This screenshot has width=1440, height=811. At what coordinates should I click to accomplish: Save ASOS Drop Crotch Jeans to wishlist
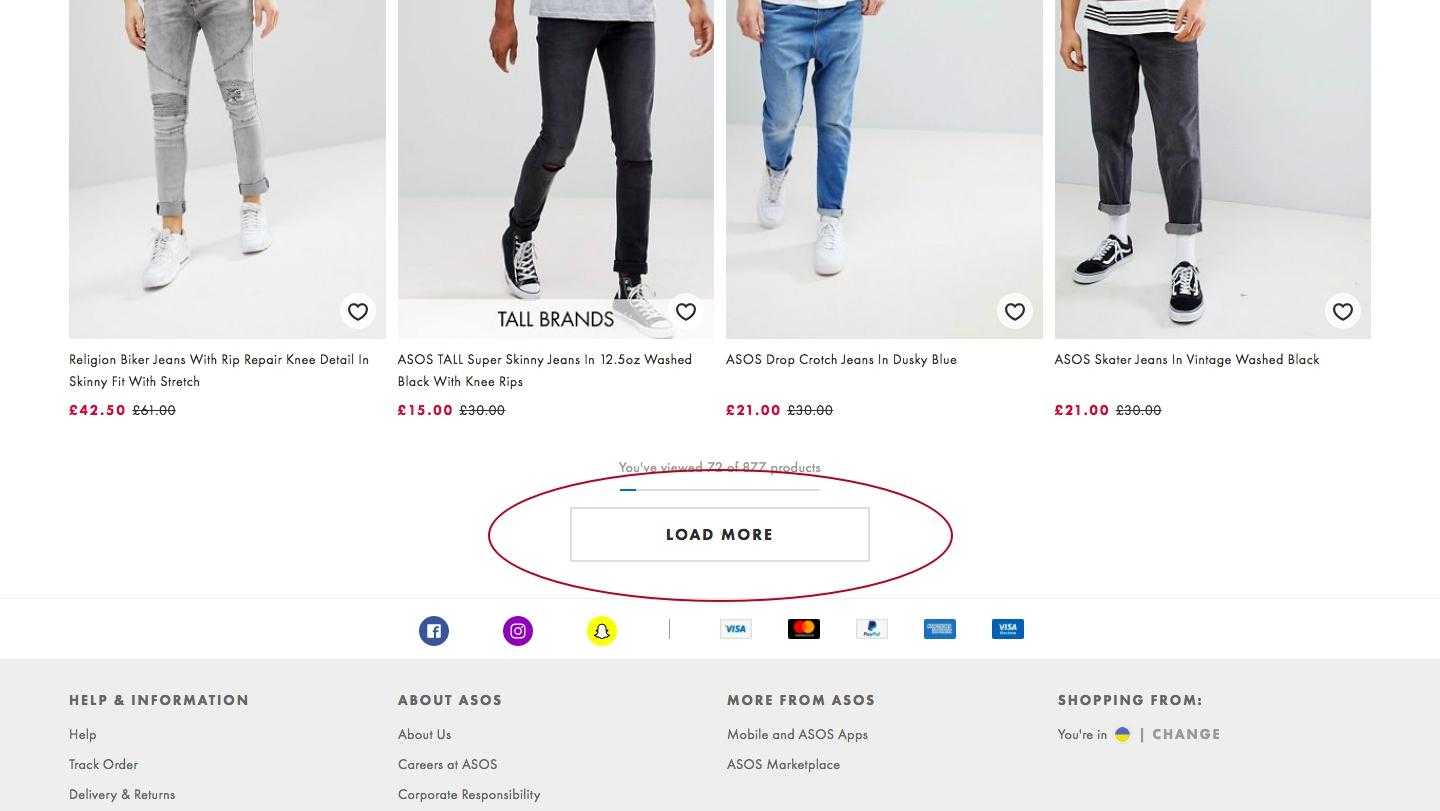[x=1015, y=312]
